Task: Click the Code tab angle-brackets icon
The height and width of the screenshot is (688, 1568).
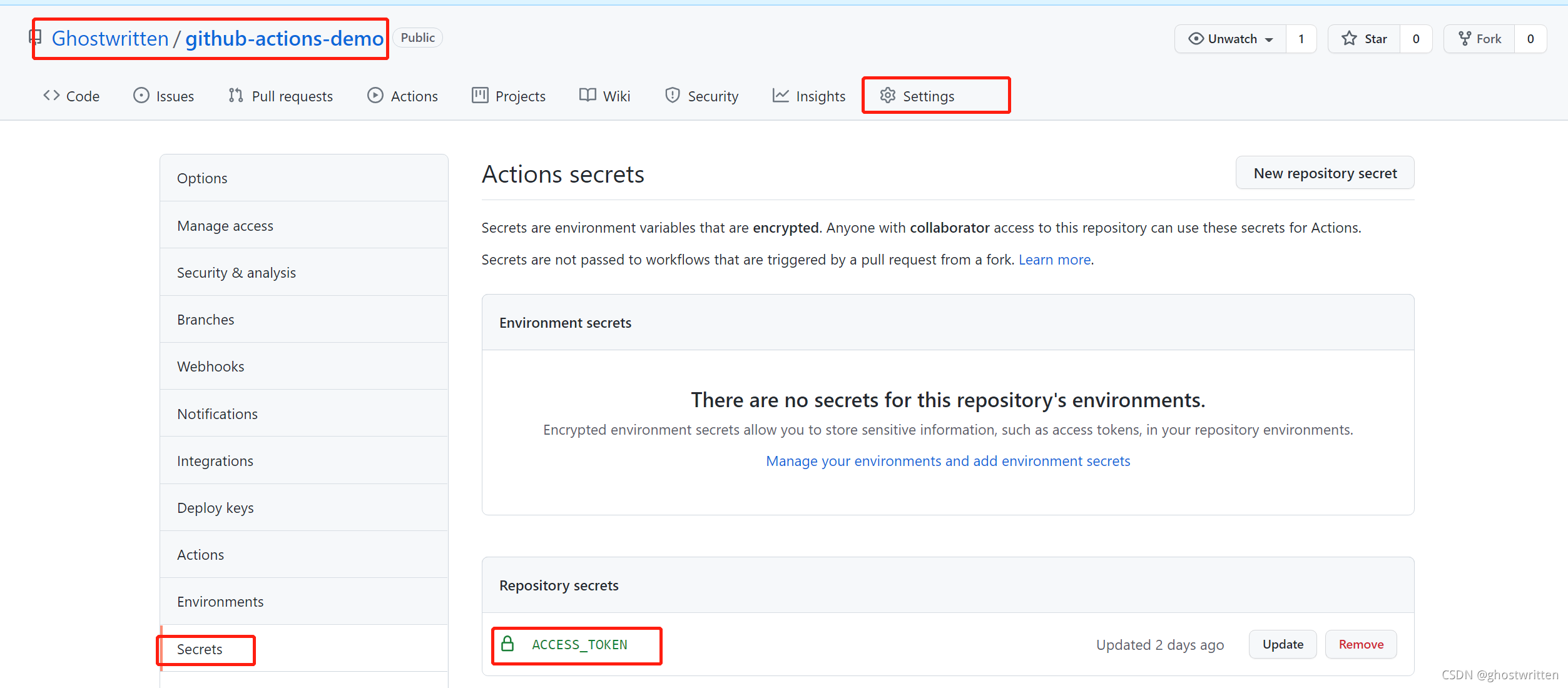Action: pos(51,96)
